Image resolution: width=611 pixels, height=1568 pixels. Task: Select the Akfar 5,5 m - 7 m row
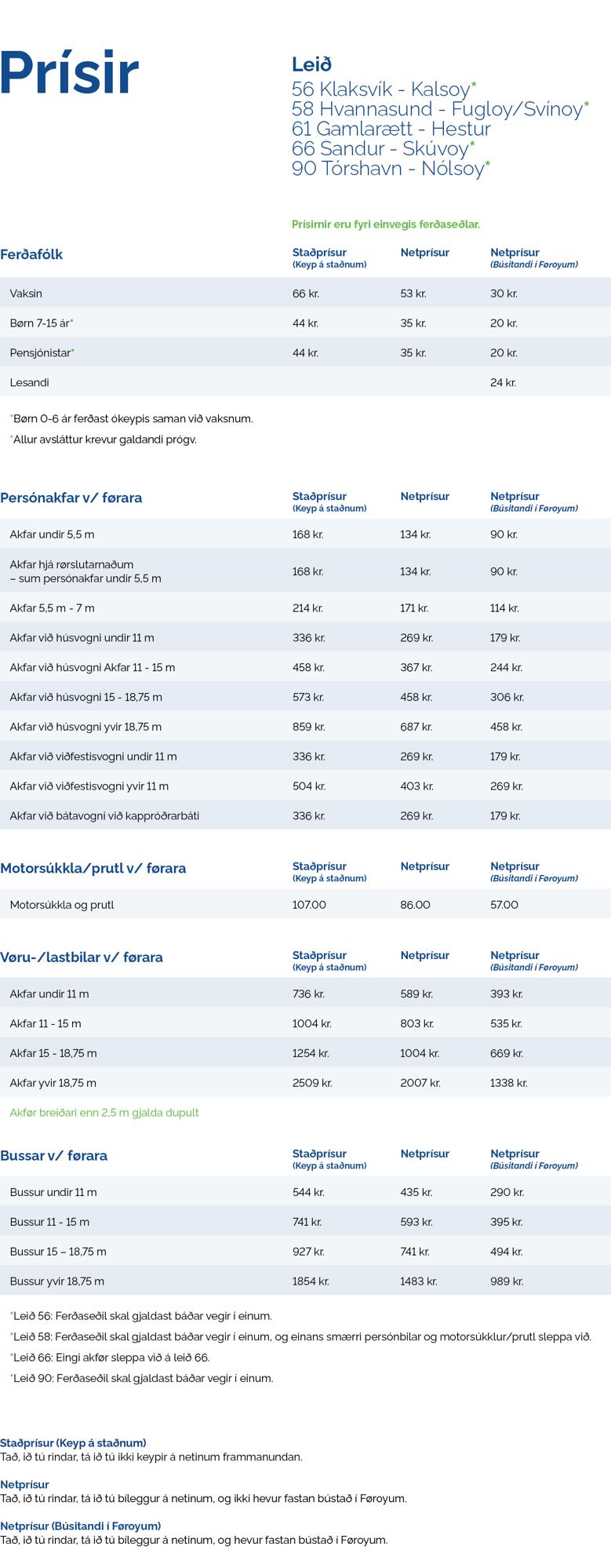pyautogui.click(x=52, y=608)
